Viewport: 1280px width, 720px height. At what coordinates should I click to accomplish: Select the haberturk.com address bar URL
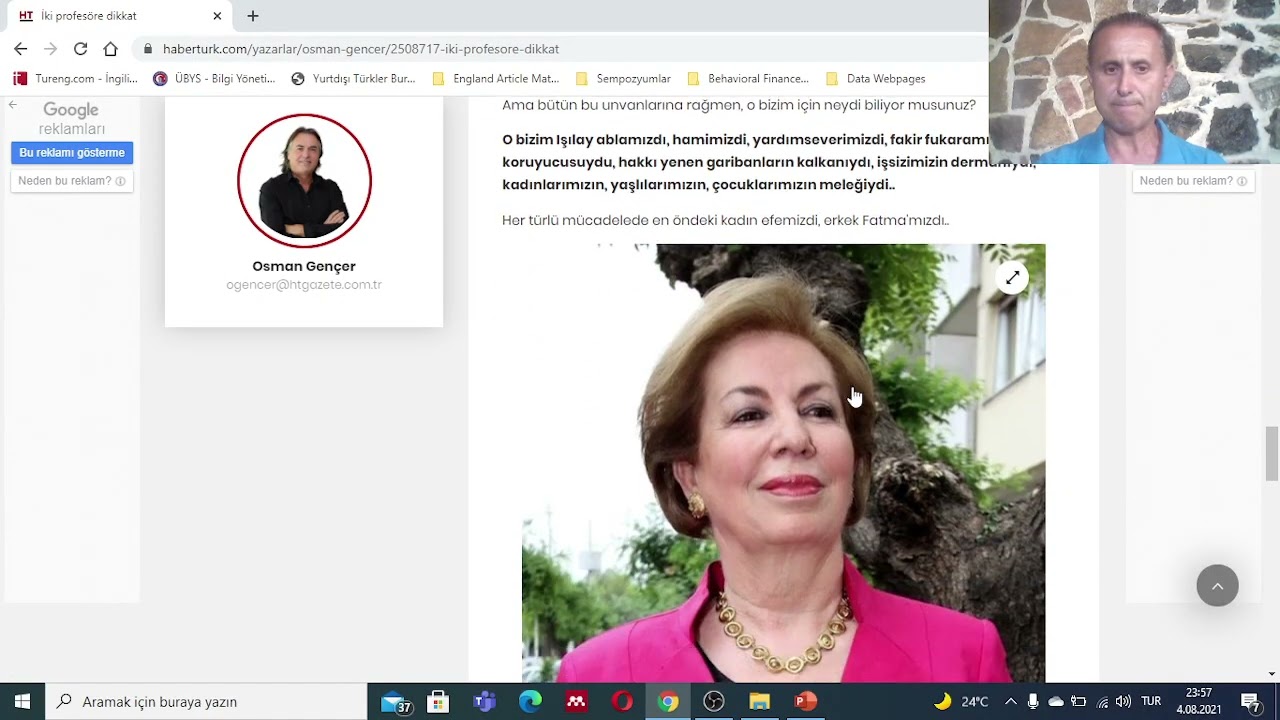(x=361, y=49)
